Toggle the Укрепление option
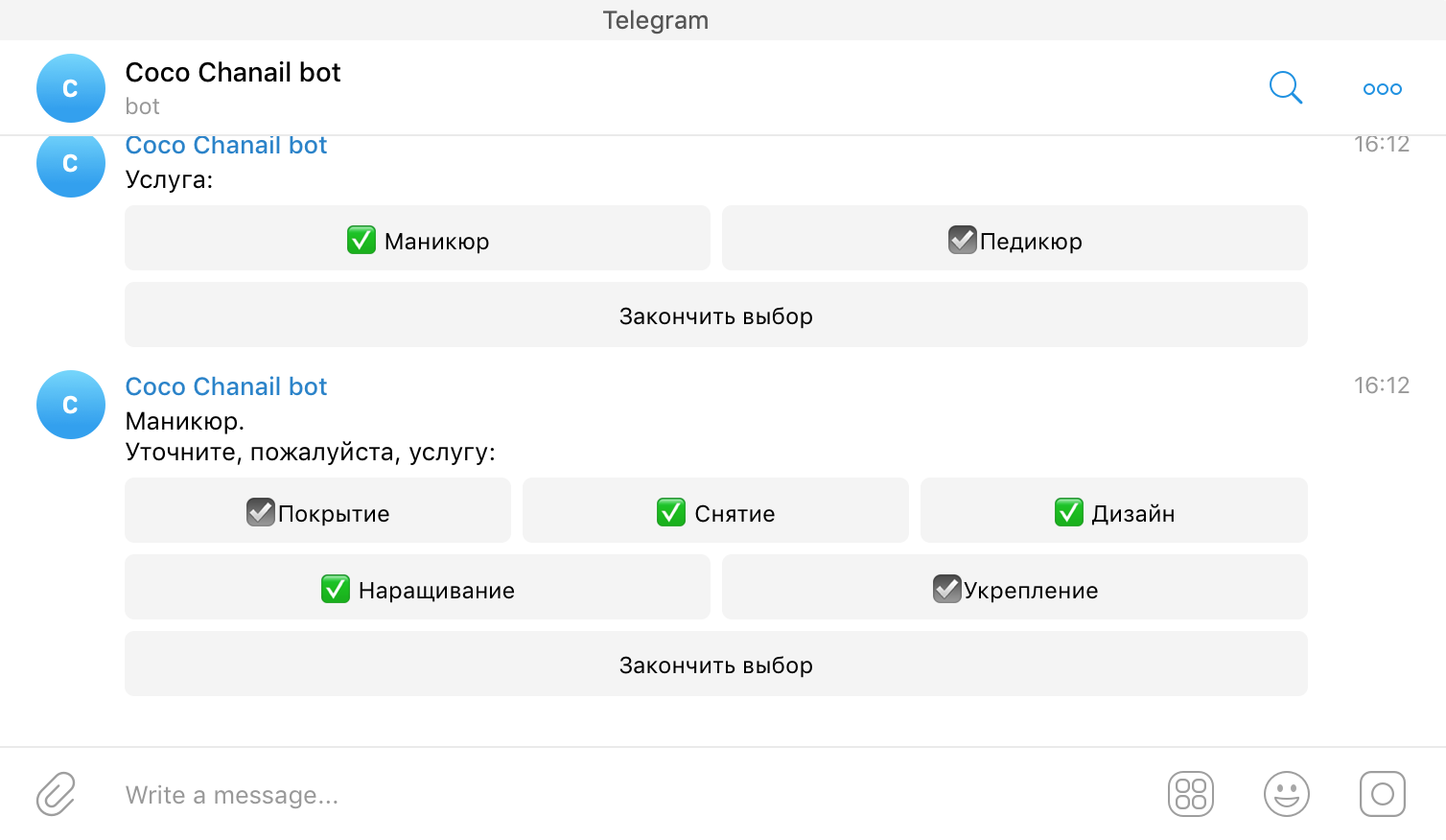 (x=1015, y=587)
